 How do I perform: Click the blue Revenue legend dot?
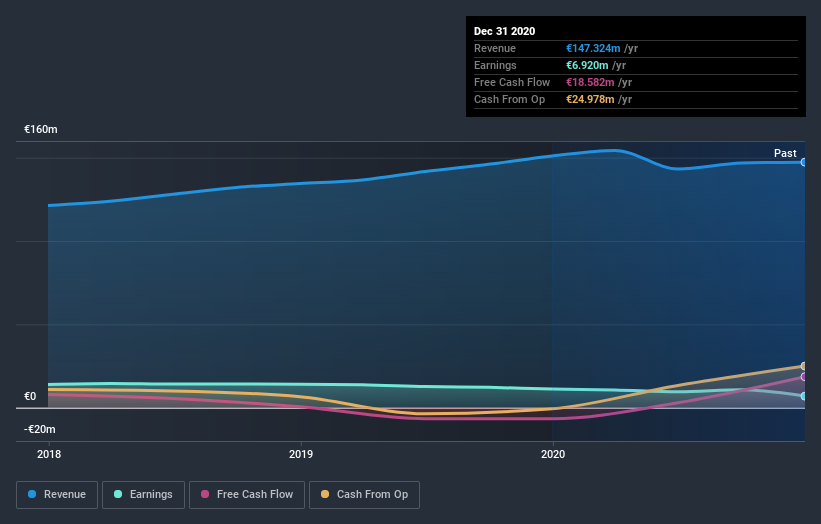(32, 494)
